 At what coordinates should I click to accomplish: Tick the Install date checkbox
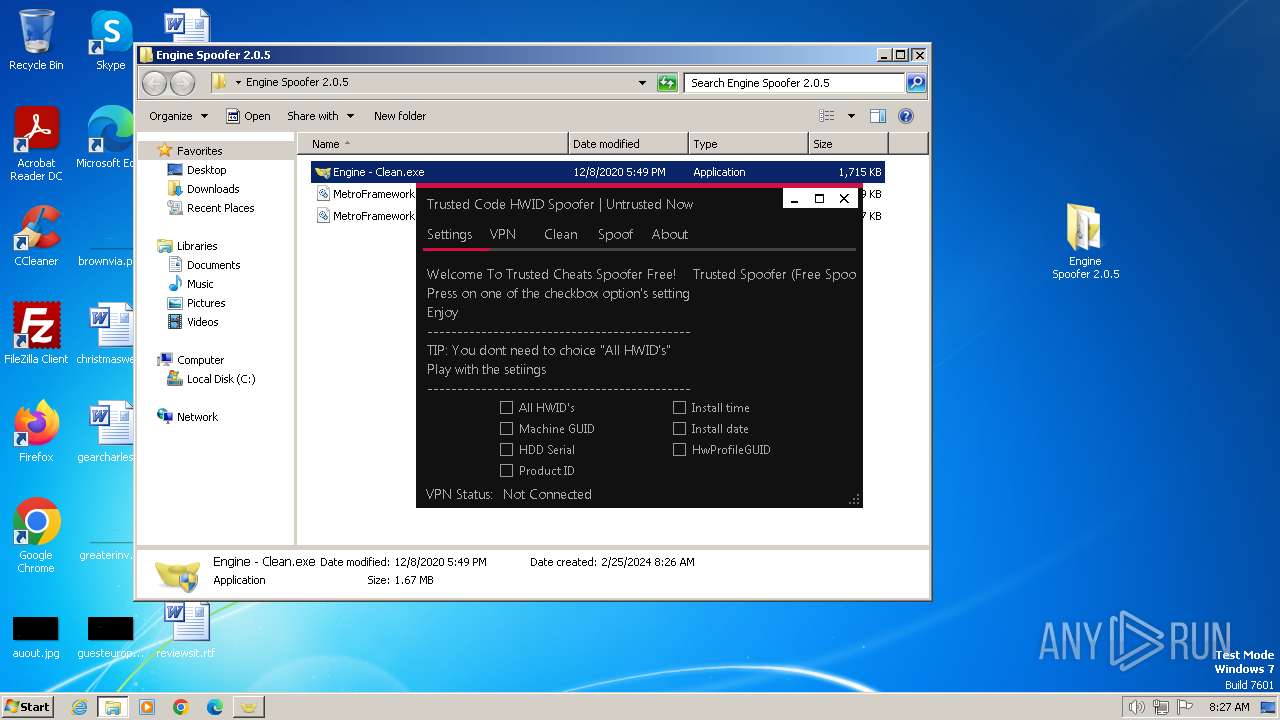679,429
